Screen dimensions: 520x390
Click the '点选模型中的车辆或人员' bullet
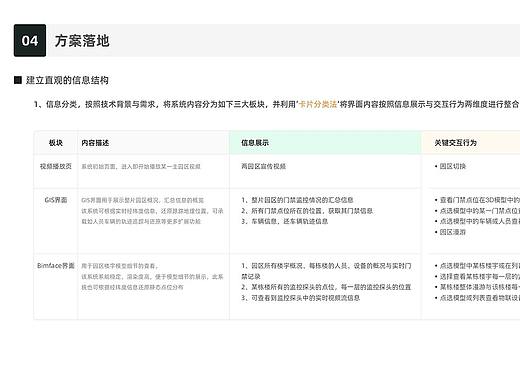[477, 221]
